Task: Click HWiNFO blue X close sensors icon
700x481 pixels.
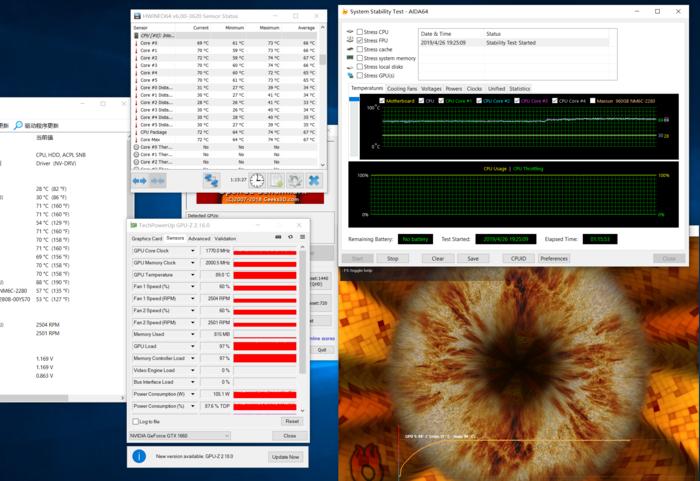Action: (314, 180)
